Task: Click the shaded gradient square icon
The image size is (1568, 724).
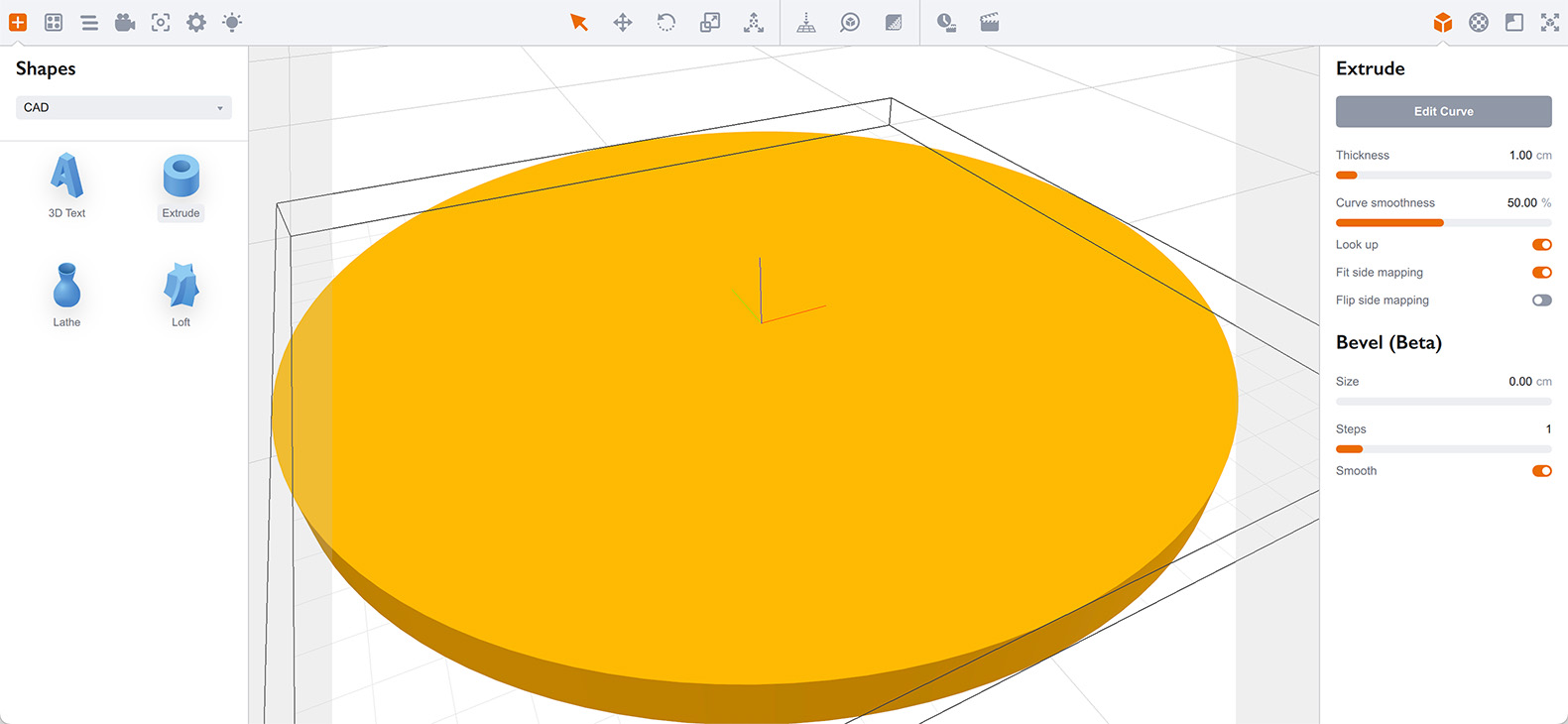Action: [894, 22]
